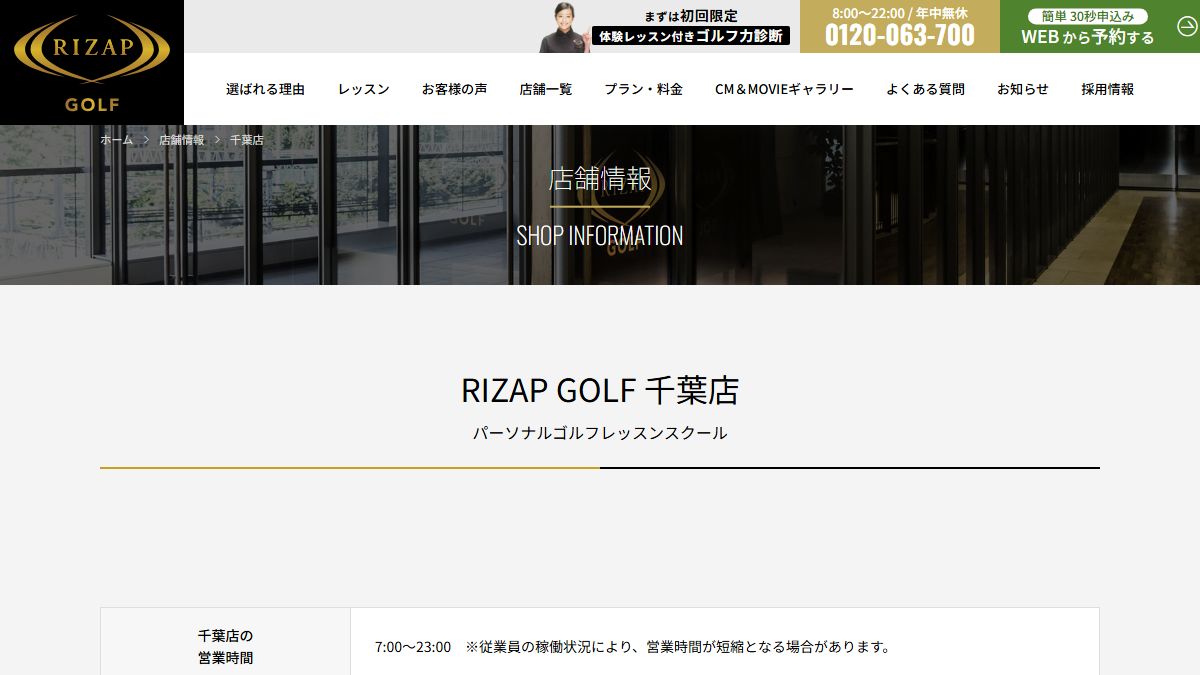The image size is (1200, 675).
Task: Click the RIZAP GOLF logo
Action: click(92, 62)
